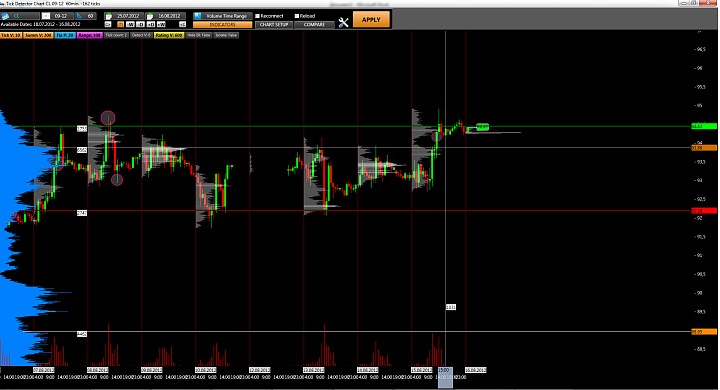Click the start date calendar icon
This screenshot has height=390, width=720.
click(x=108, y=16)
